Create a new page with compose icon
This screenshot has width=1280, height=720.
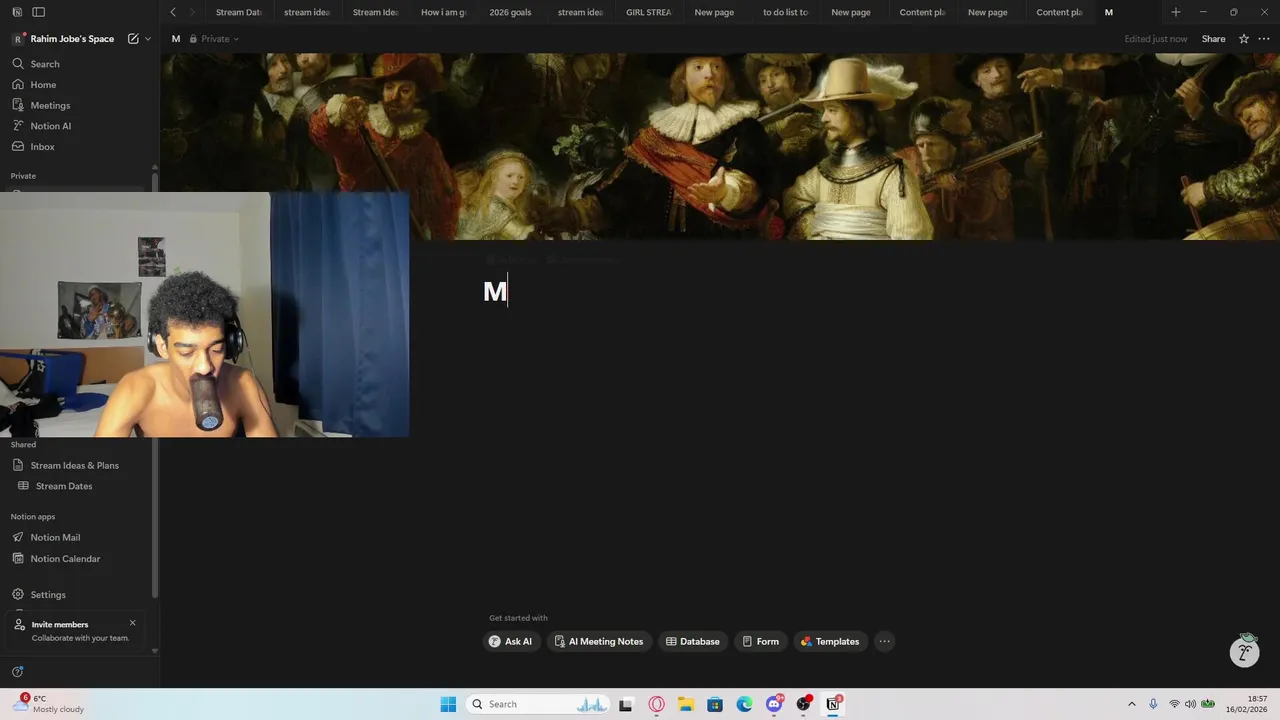click(x=133, y=39)
